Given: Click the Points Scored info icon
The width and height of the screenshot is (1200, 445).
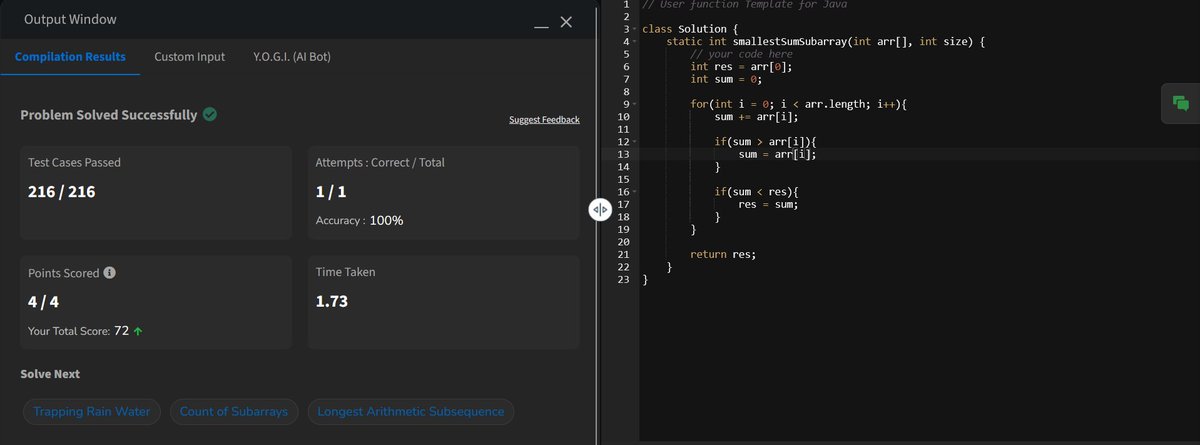Looking at the screenshot, I should 110,272.
